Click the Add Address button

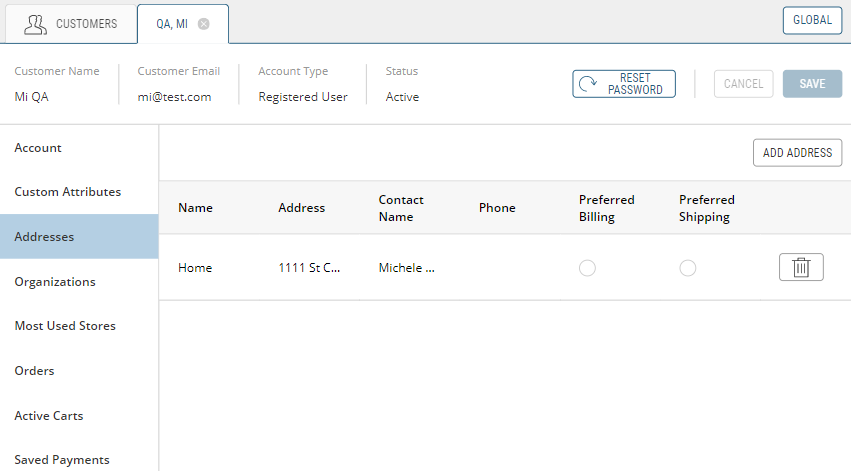point(797,153)
